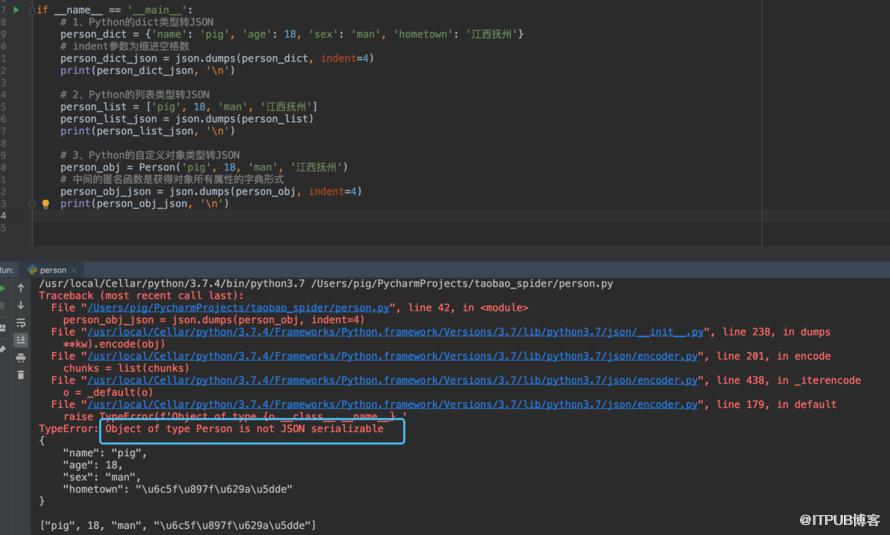
Task: Click the '# 3、Python' object comment line
Action: point(150,155)
